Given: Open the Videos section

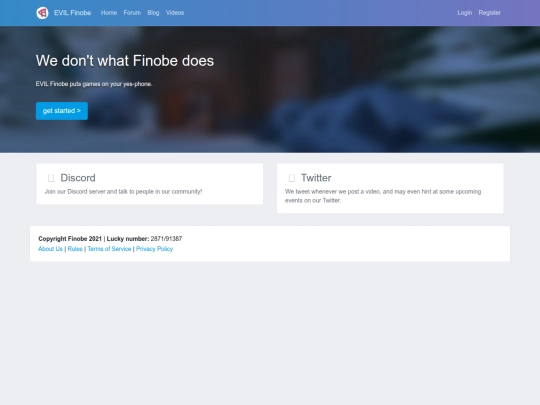Looking at the screenshot, I should (x=175, y=13).
